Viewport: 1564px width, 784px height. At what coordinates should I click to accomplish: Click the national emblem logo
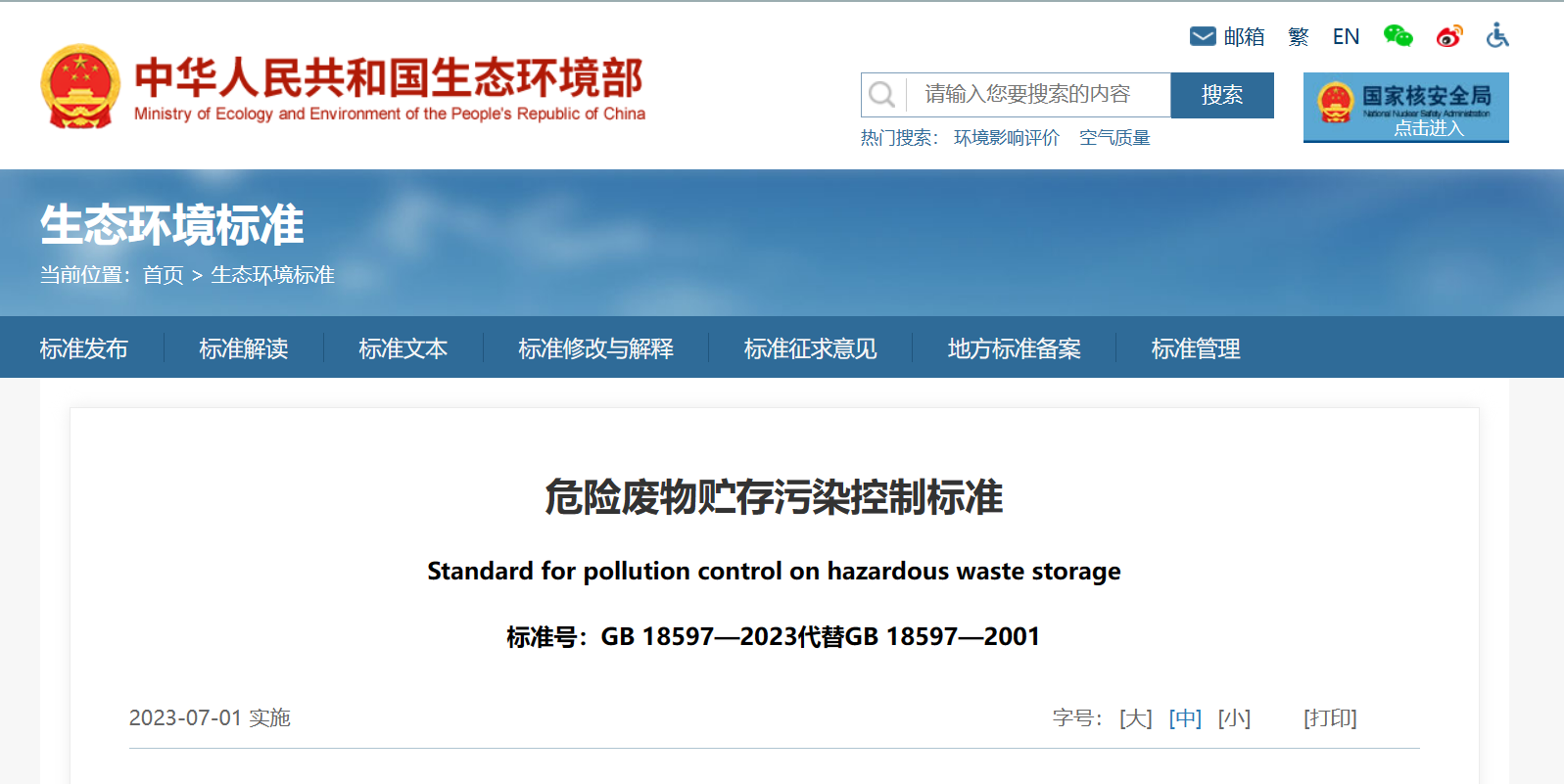[x=79, y=86]
